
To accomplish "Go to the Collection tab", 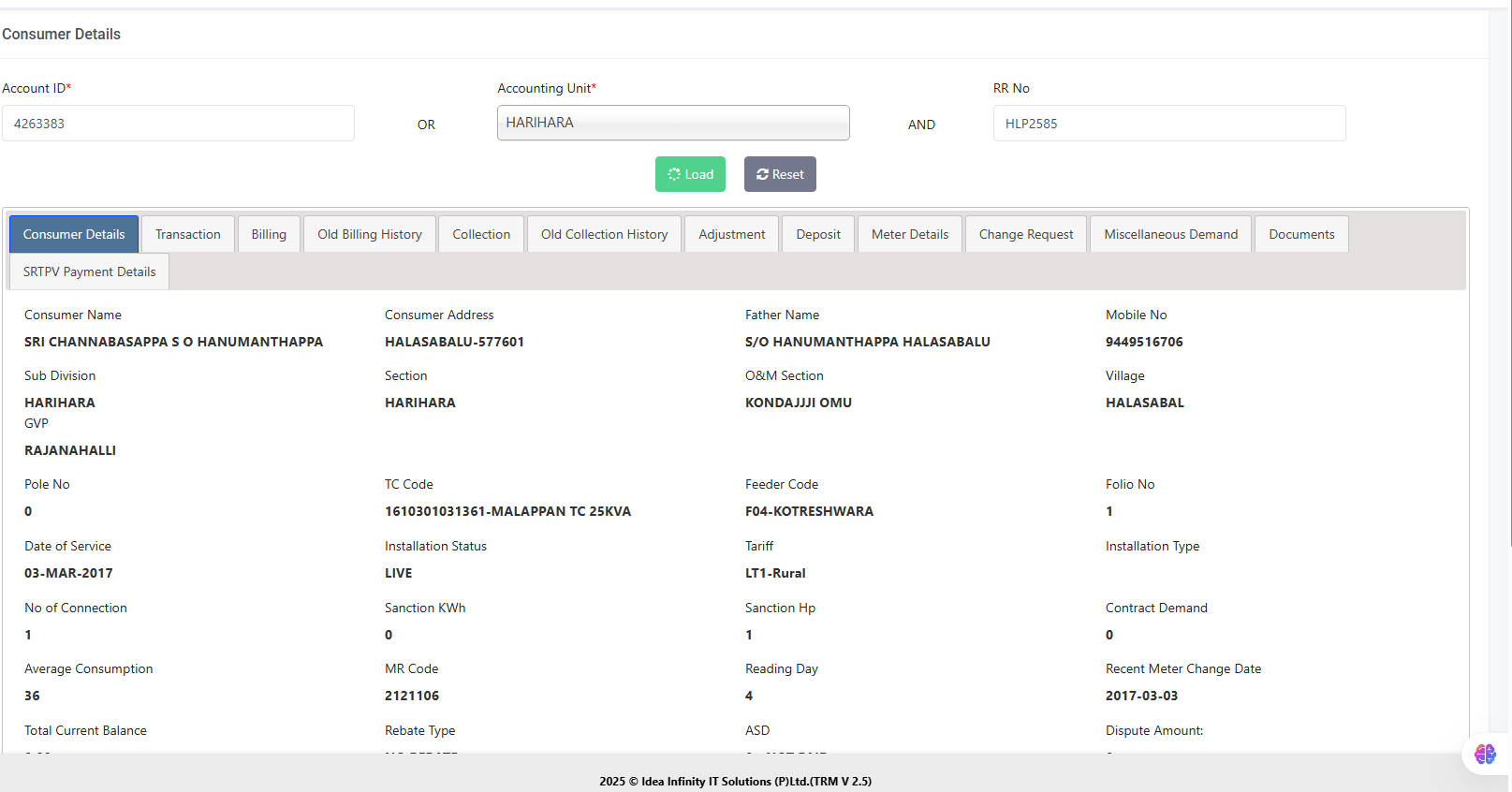I will click(481, 234).
